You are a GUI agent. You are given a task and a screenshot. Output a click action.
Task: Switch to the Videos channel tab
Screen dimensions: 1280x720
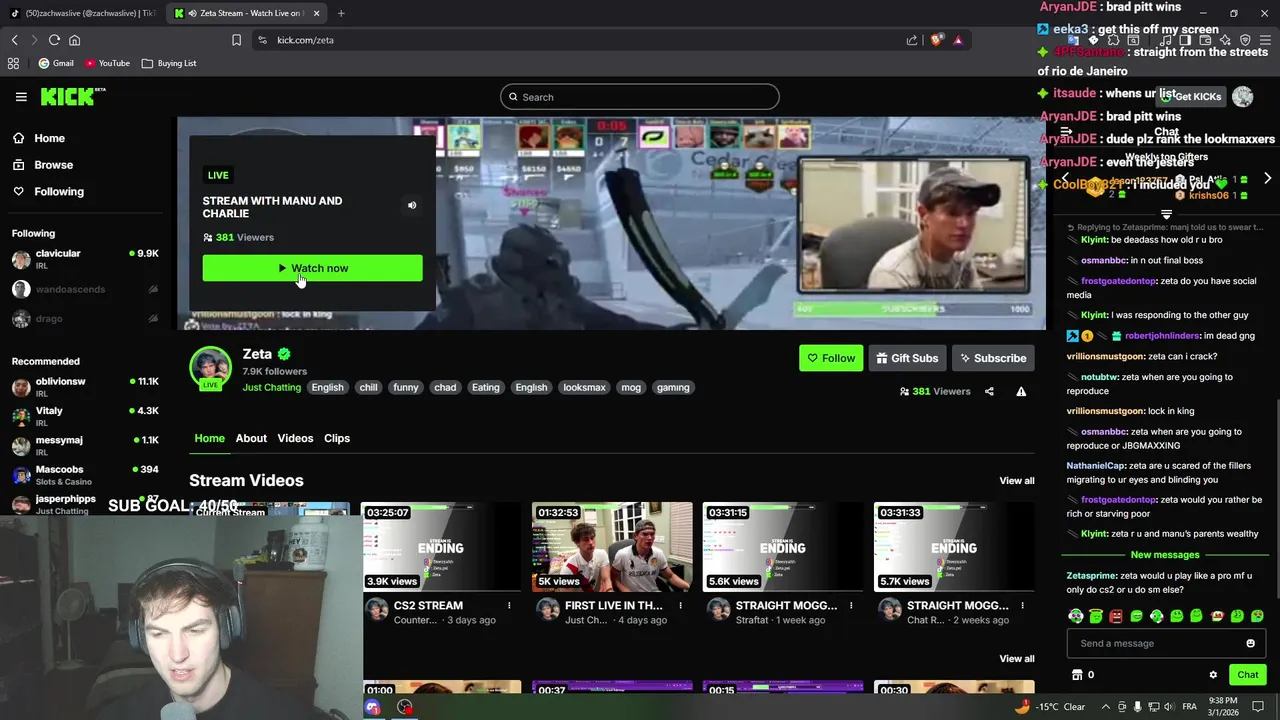click(295, 438)
